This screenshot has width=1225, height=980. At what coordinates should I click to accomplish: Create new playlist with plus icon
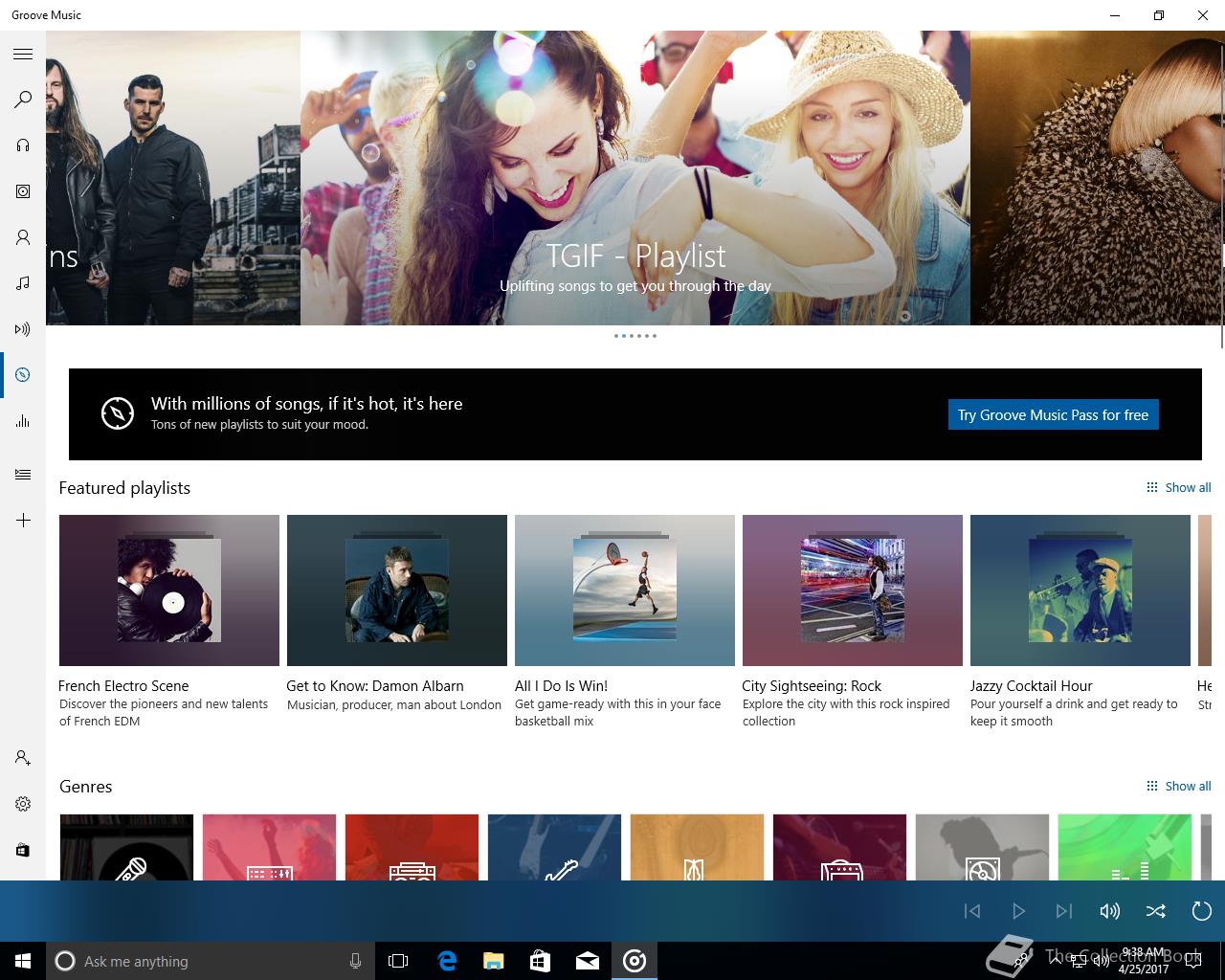23,521
